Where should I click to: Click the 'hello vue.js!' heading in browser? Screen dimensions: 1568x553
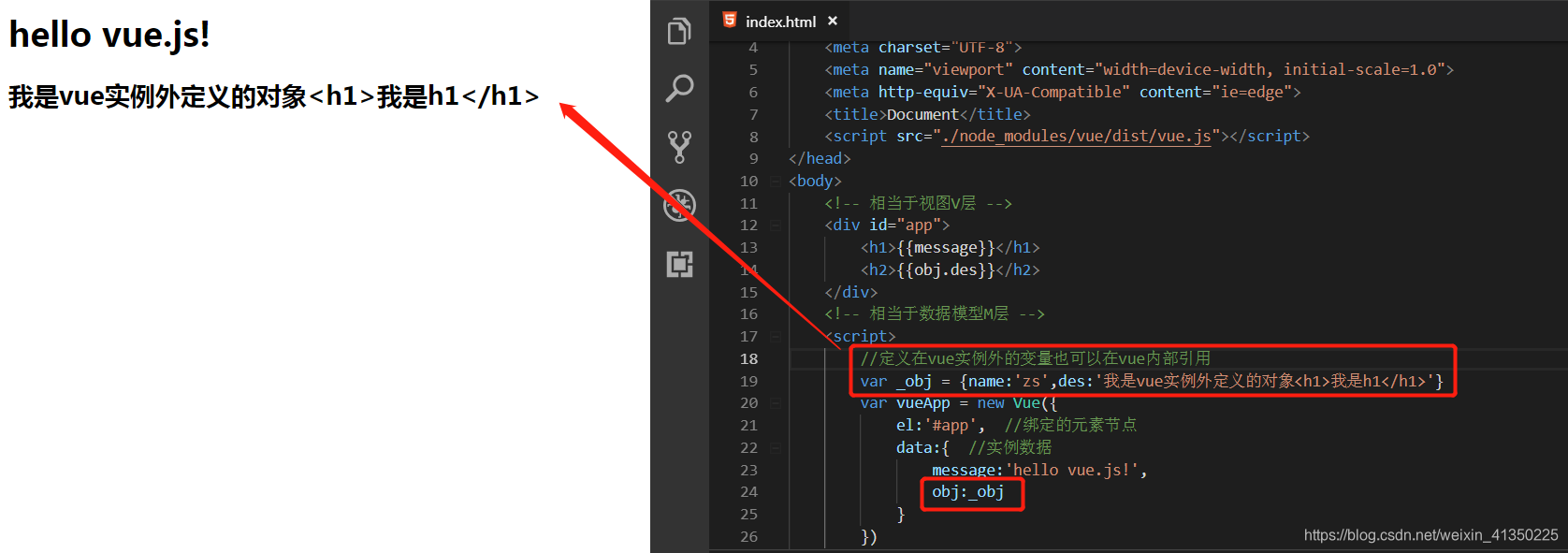tap(109, 35)
